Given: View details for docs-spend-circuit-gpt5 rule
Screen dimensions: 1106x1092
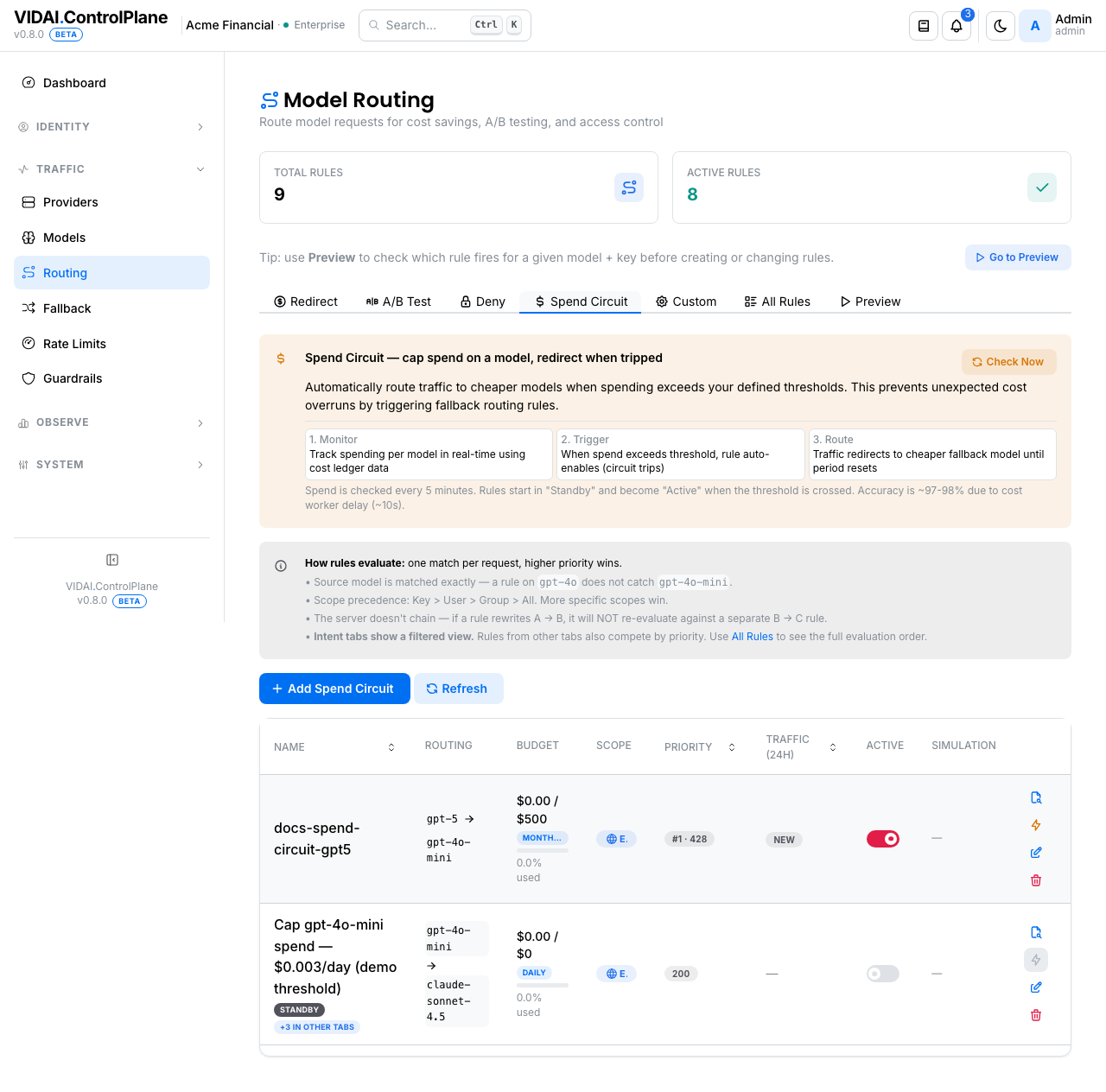Looking at the screenshot, I should click(x=1036, y=797).
